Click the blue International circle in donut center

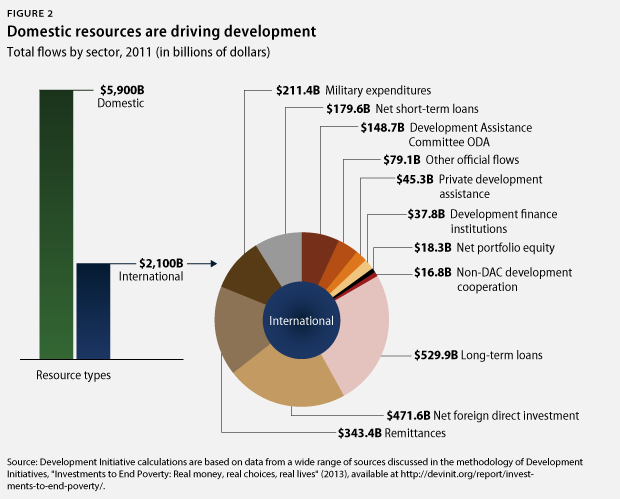click(301, 321)
